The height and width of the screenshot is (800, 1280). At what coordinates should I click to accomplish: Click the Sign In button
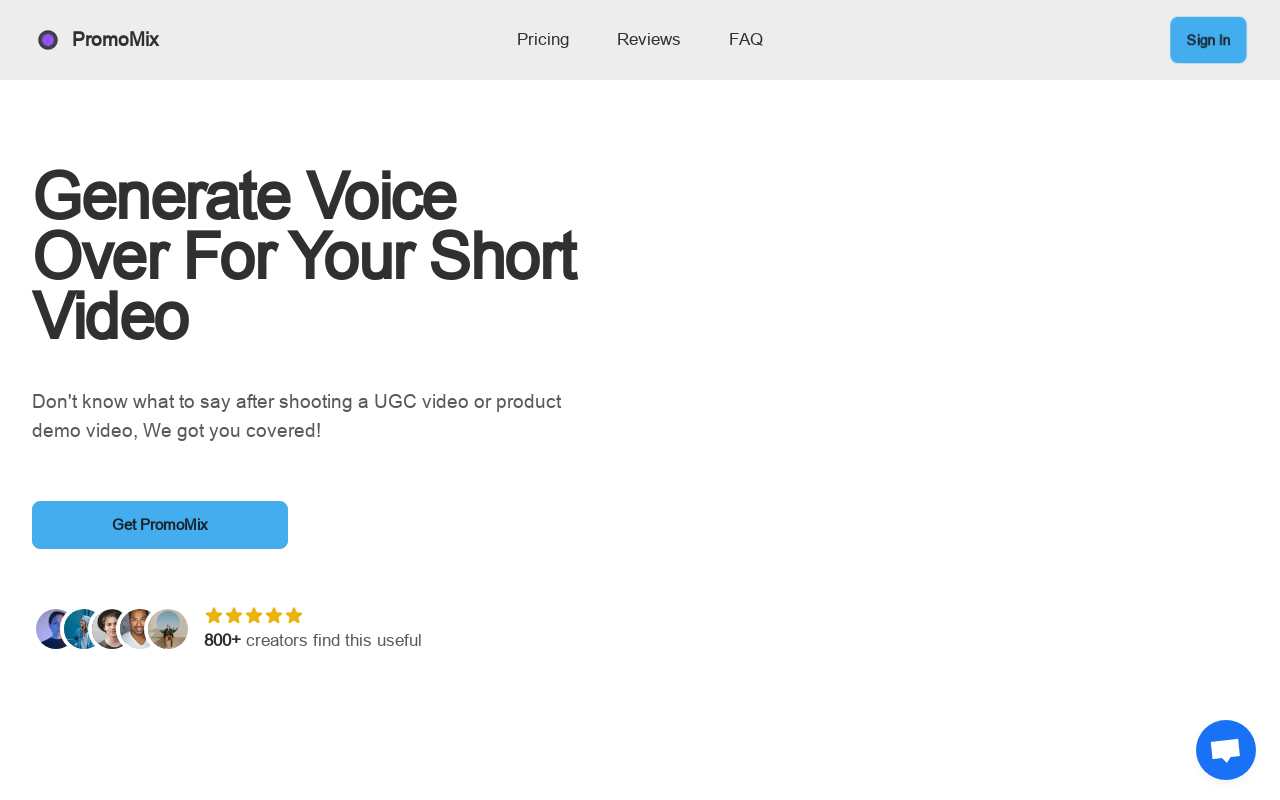pyautogui.click(x=1208, y=40)
